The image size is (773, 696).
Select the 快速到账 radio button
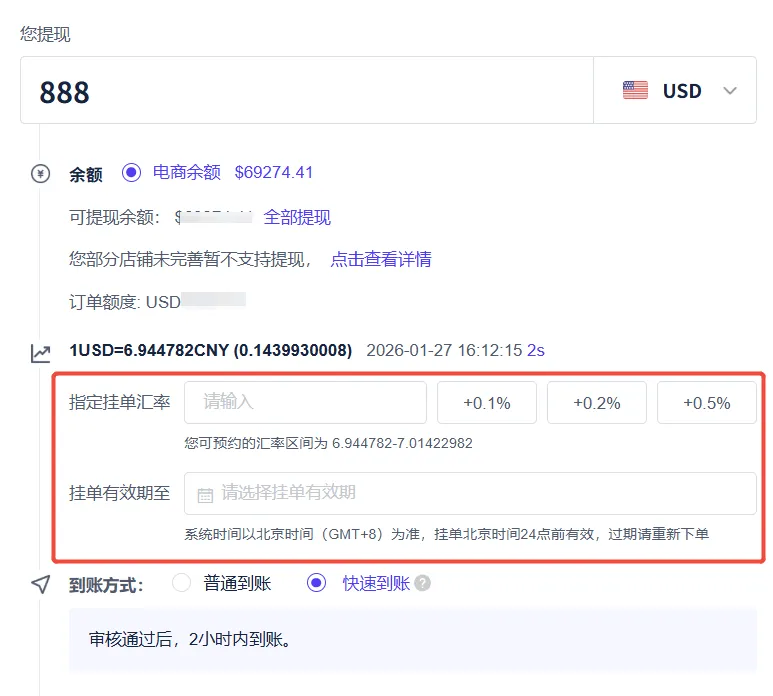[316, 583]
